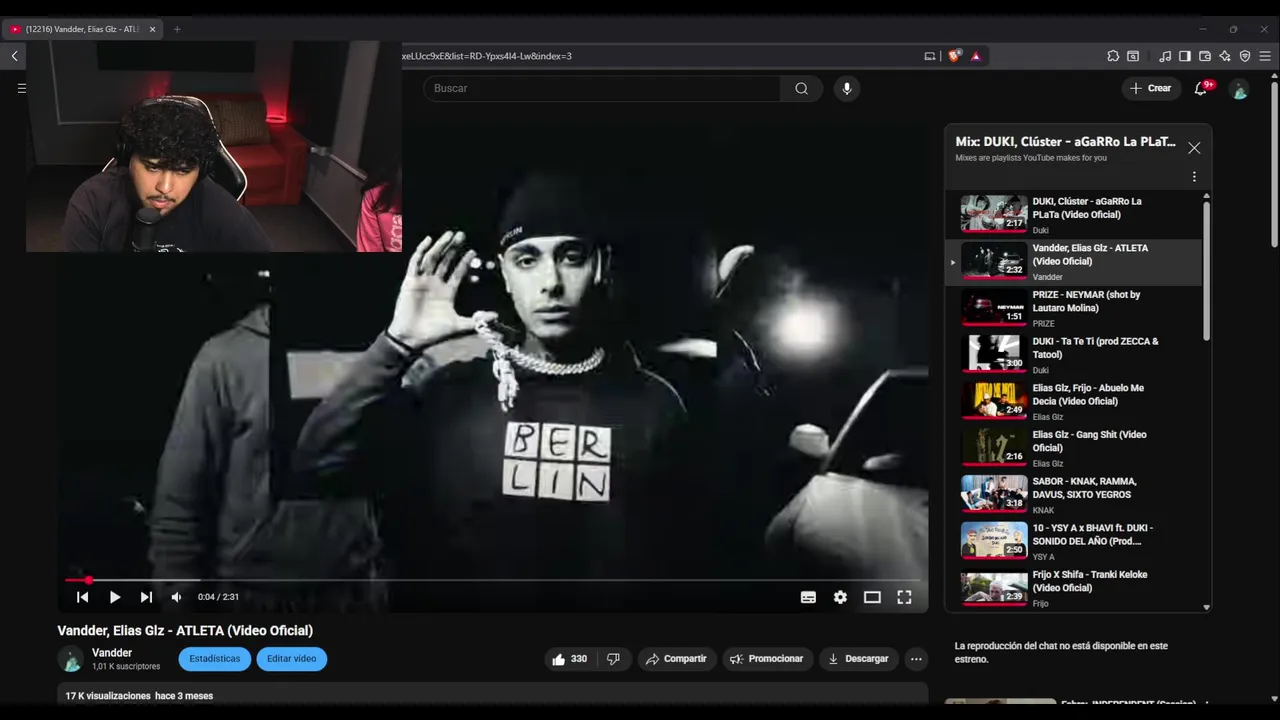This screenshot has width=1280, height=720.
Task: Select DUKI - Ta Te Ti in playlist
Action: (x=1074, y=355)
